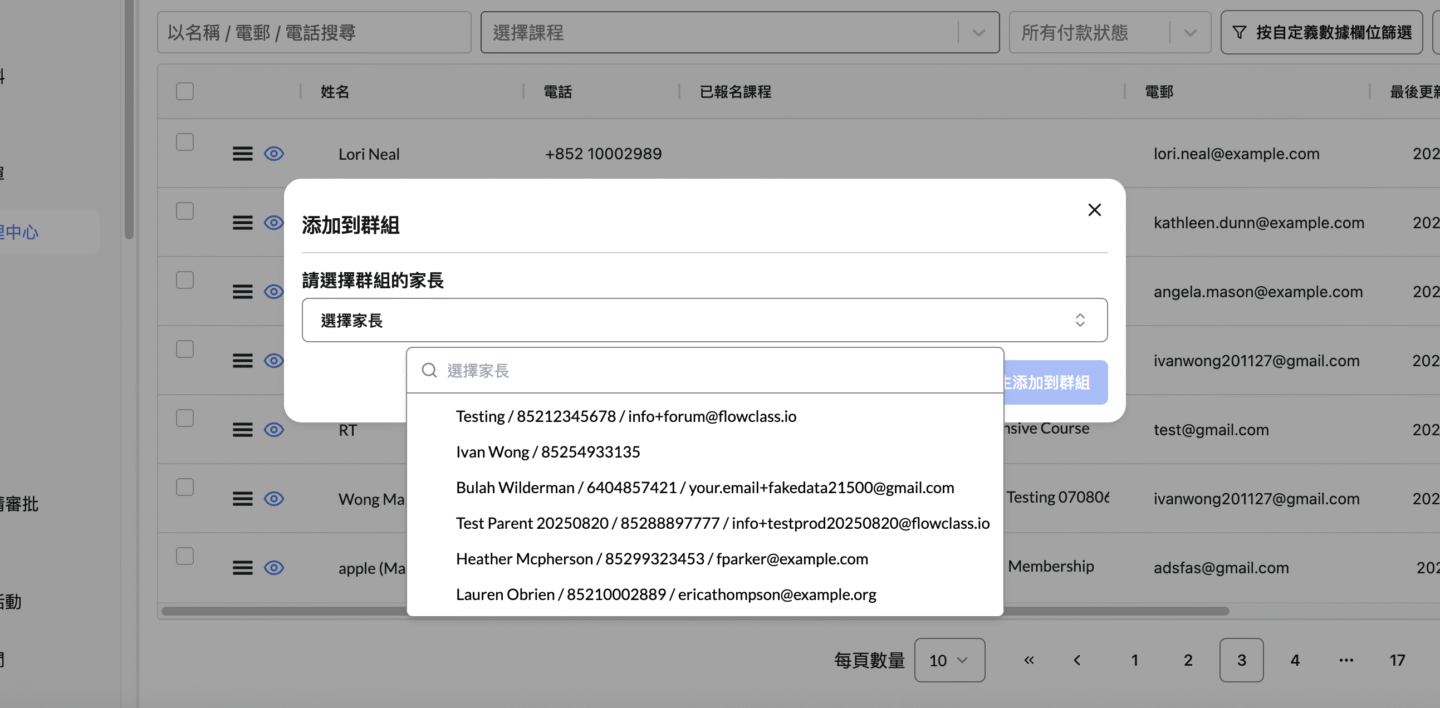Check the checkbox in the apple row
This screenshot has height=708, width=1440.
click(x=185, y=556)
